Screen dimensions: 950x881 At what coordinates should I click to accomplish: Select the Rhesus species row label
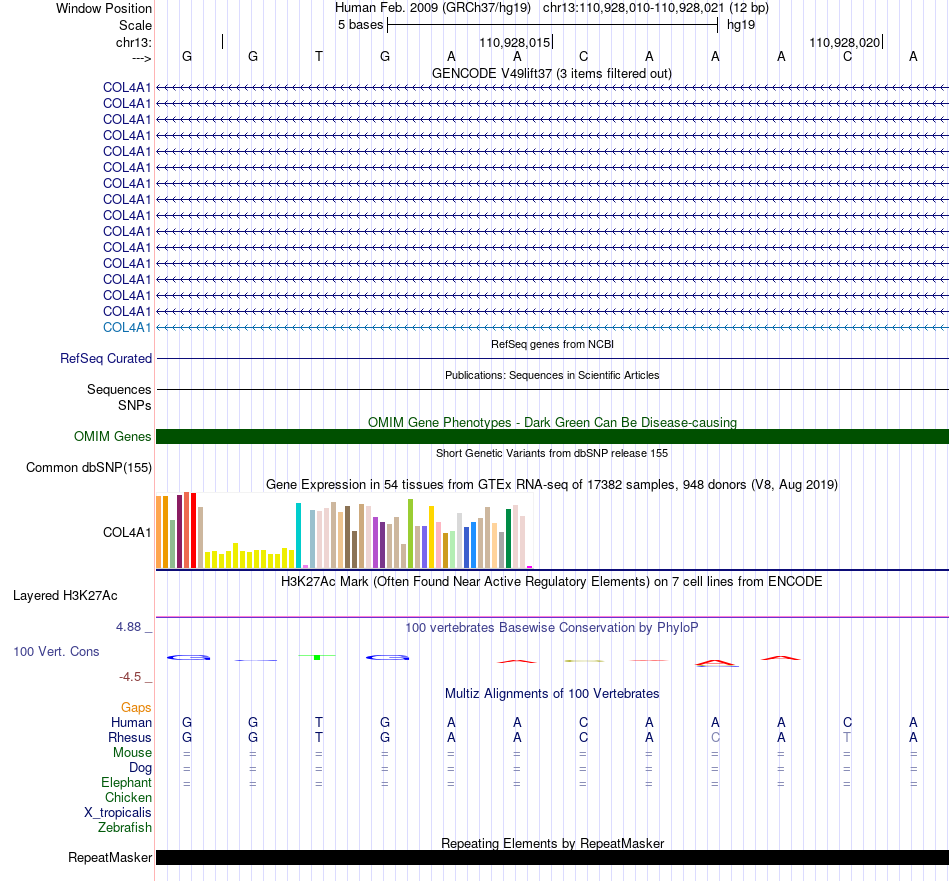130,737
